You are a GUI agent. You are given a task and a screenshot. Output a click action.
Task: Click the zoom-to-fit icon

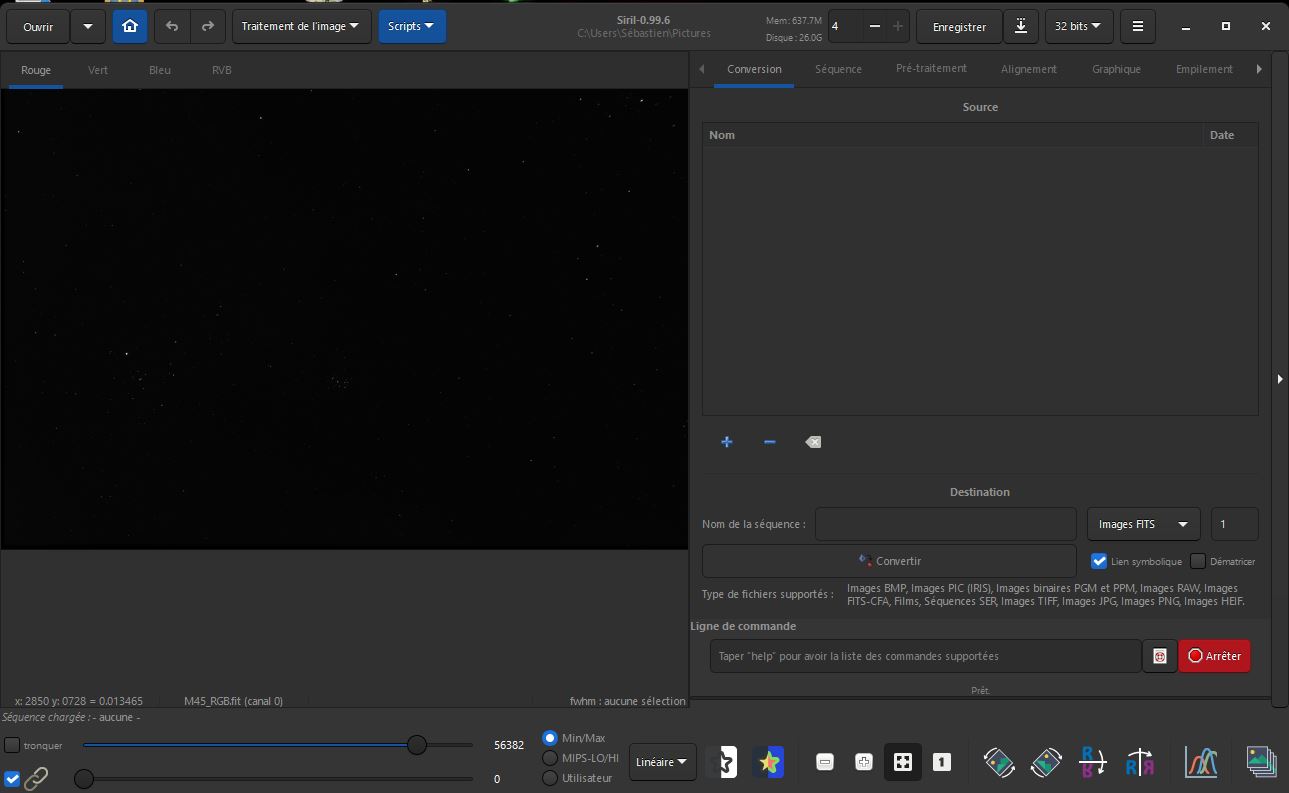(x=902, y=762)
